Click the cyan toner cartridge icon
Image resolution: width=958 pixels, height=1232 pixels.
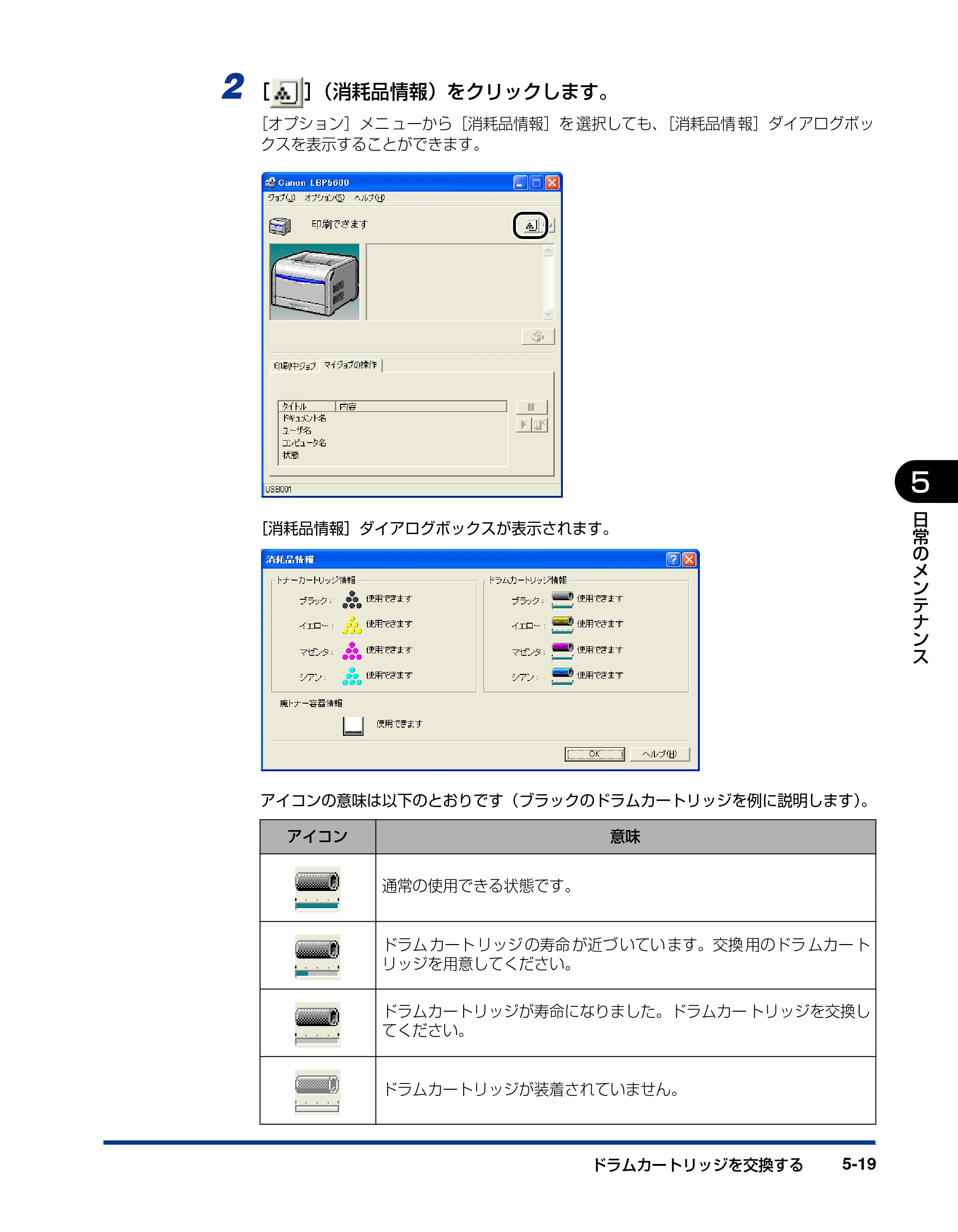[x=352, y=676]
